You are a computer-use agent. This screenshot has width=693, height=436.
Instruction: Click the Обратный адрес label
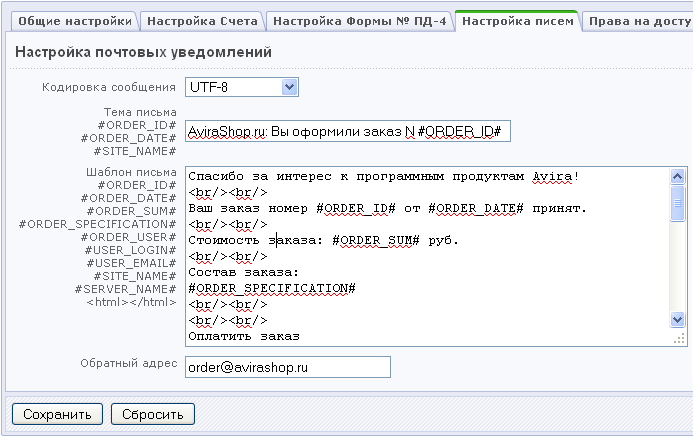coord(129,363)
